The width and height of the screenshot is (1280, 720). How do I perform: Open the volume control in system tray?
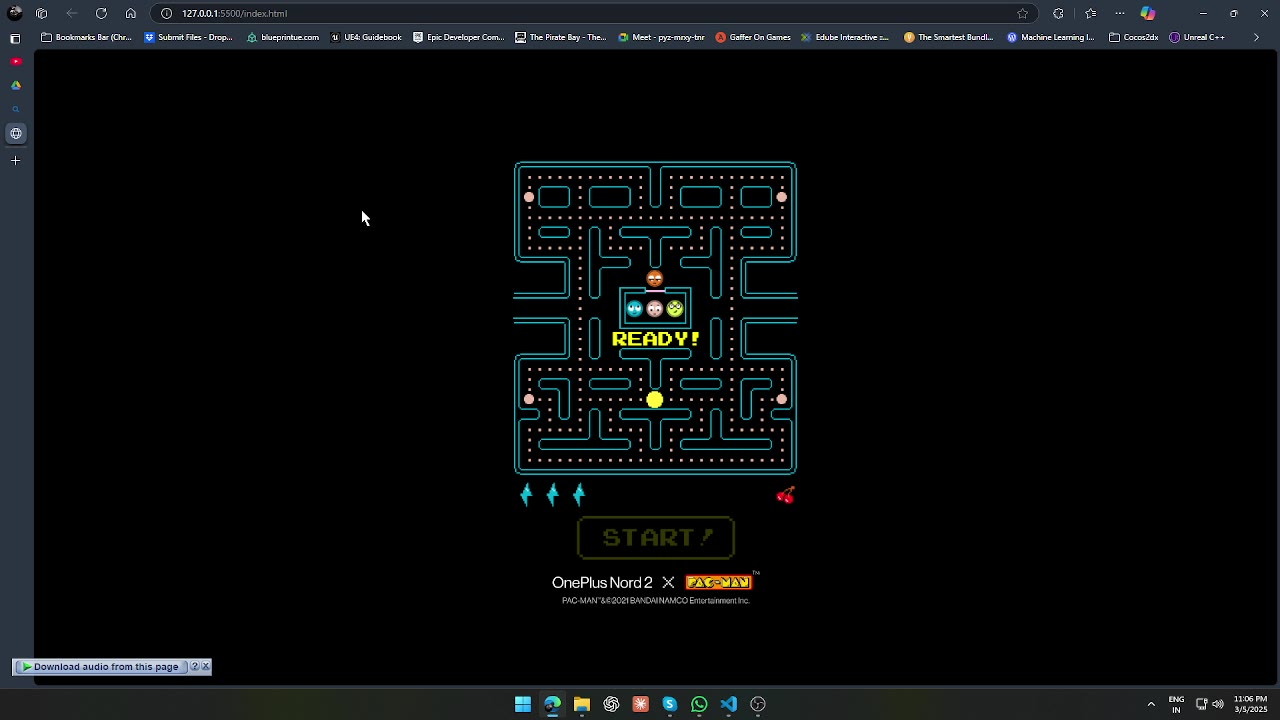tap(1218, 704)
